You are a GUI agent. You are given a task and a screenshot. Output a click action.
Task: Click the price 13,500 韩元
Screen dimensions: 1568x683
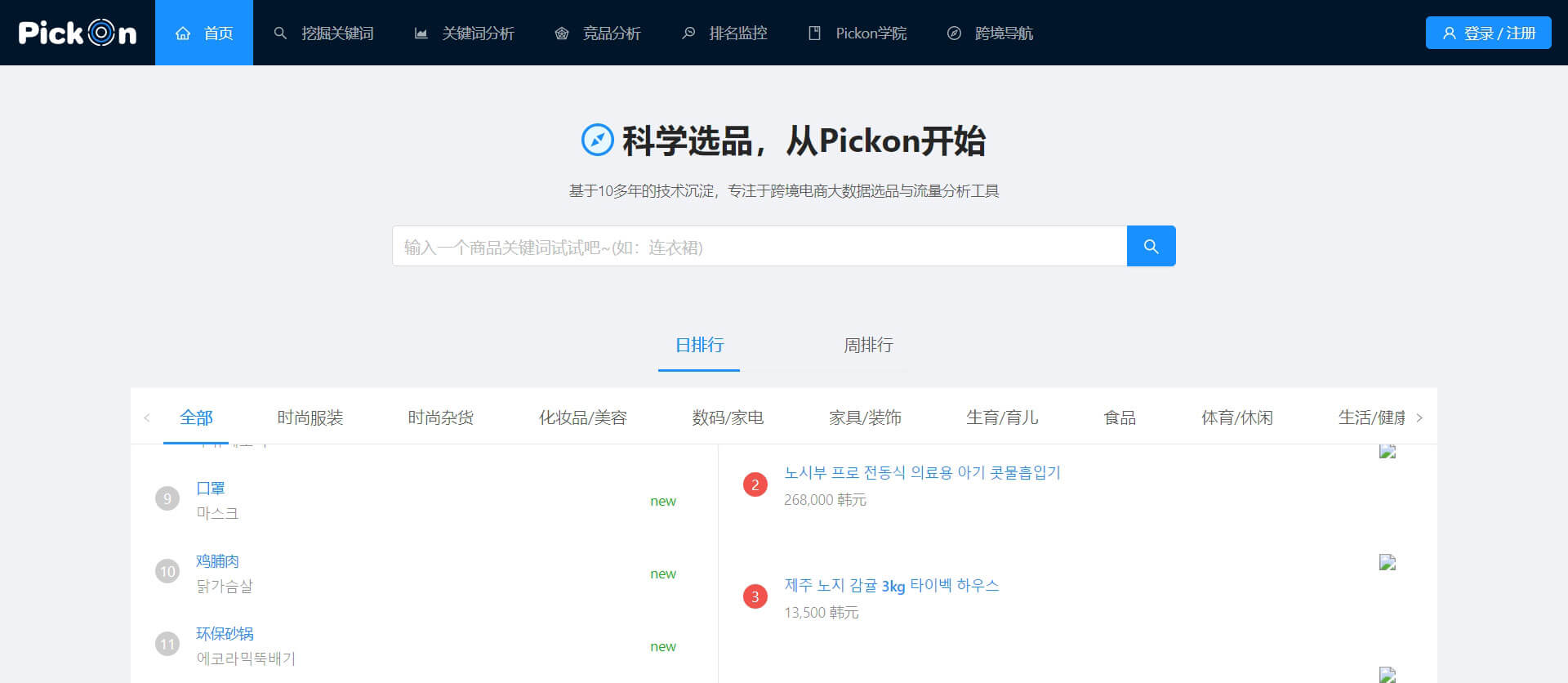(822, 612)
